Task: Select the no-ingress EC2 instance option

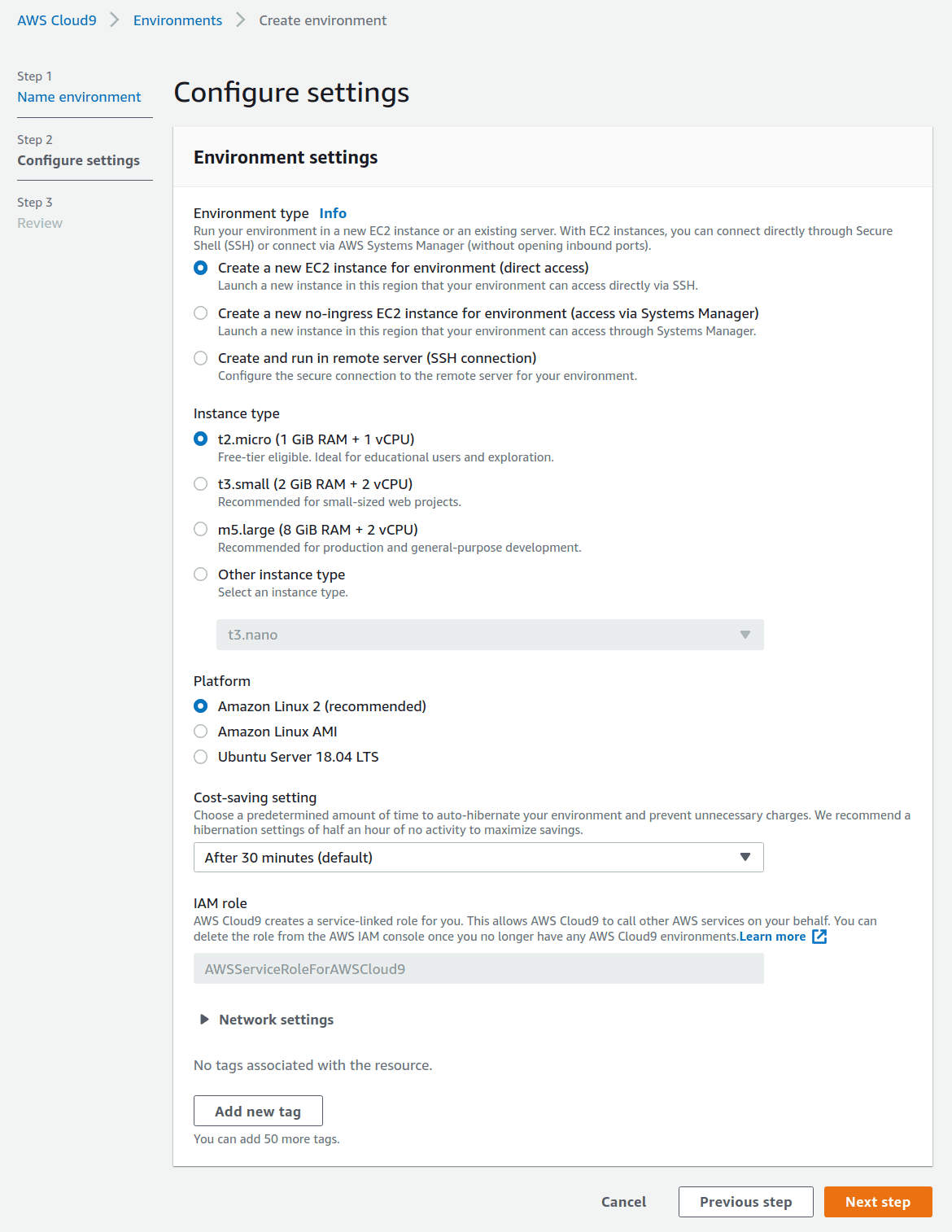Action: point(201,313)
